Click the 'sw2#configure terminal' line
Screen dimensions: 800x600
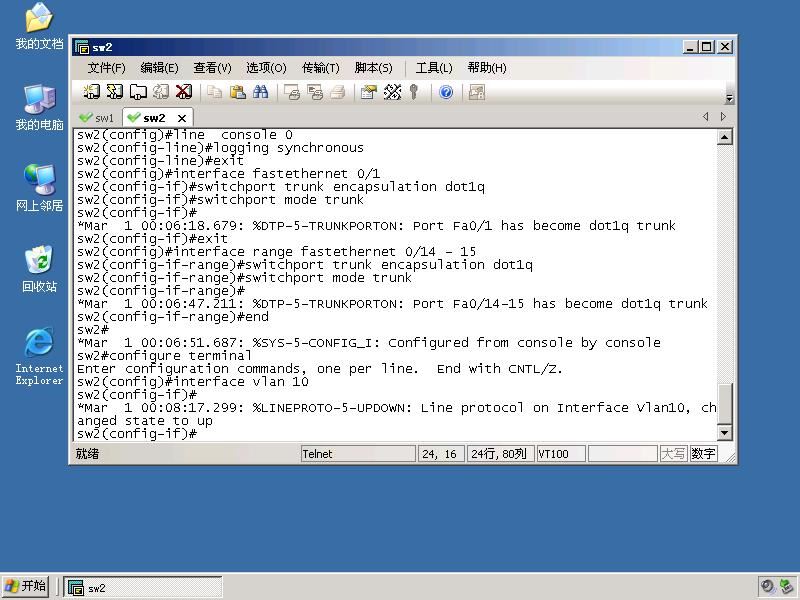(x=164, y=356)
